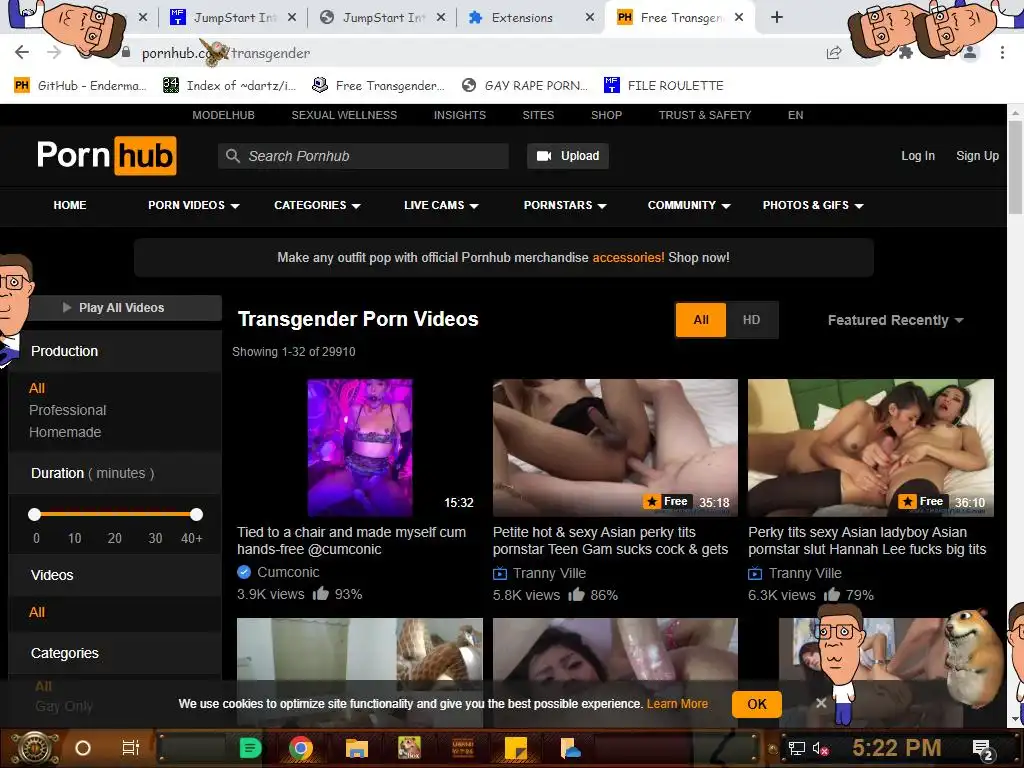Click the Sign Up link
Screen dimensions: 1024x768
(977, 156)
